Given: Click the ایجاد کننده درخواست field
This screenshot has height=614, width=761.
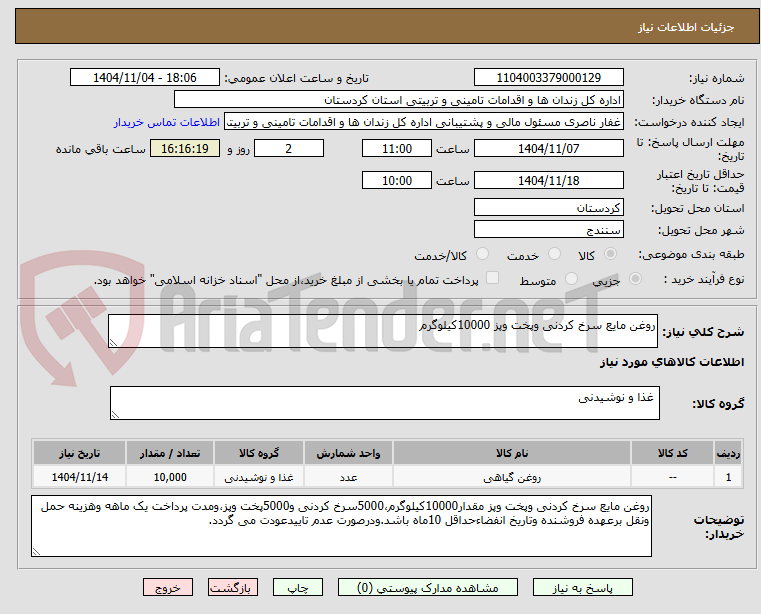Looking at the screenshot, I should (x=424, y=122).
